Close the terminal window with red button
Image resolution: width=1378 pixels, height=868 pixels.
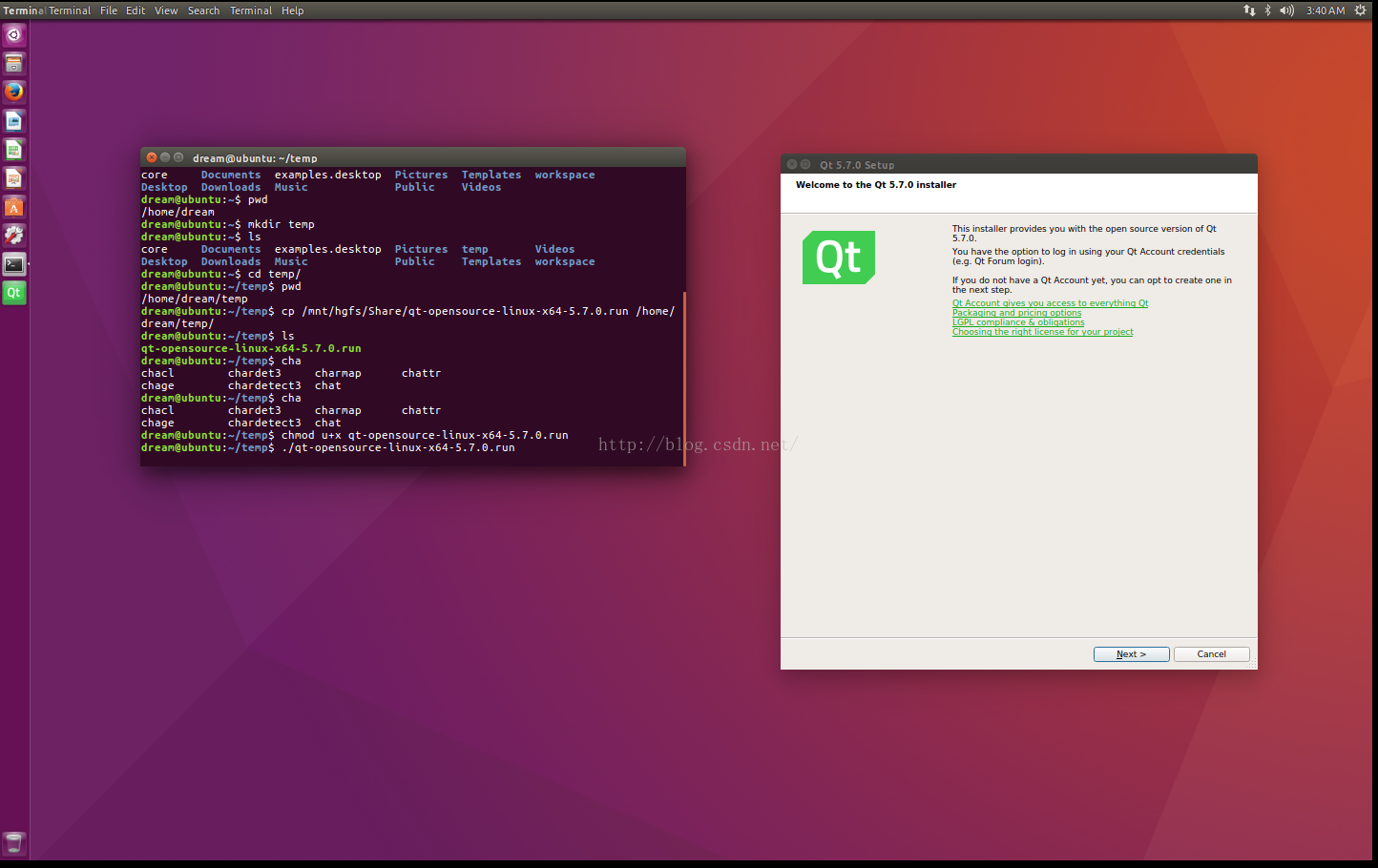(x=151, y=157)
